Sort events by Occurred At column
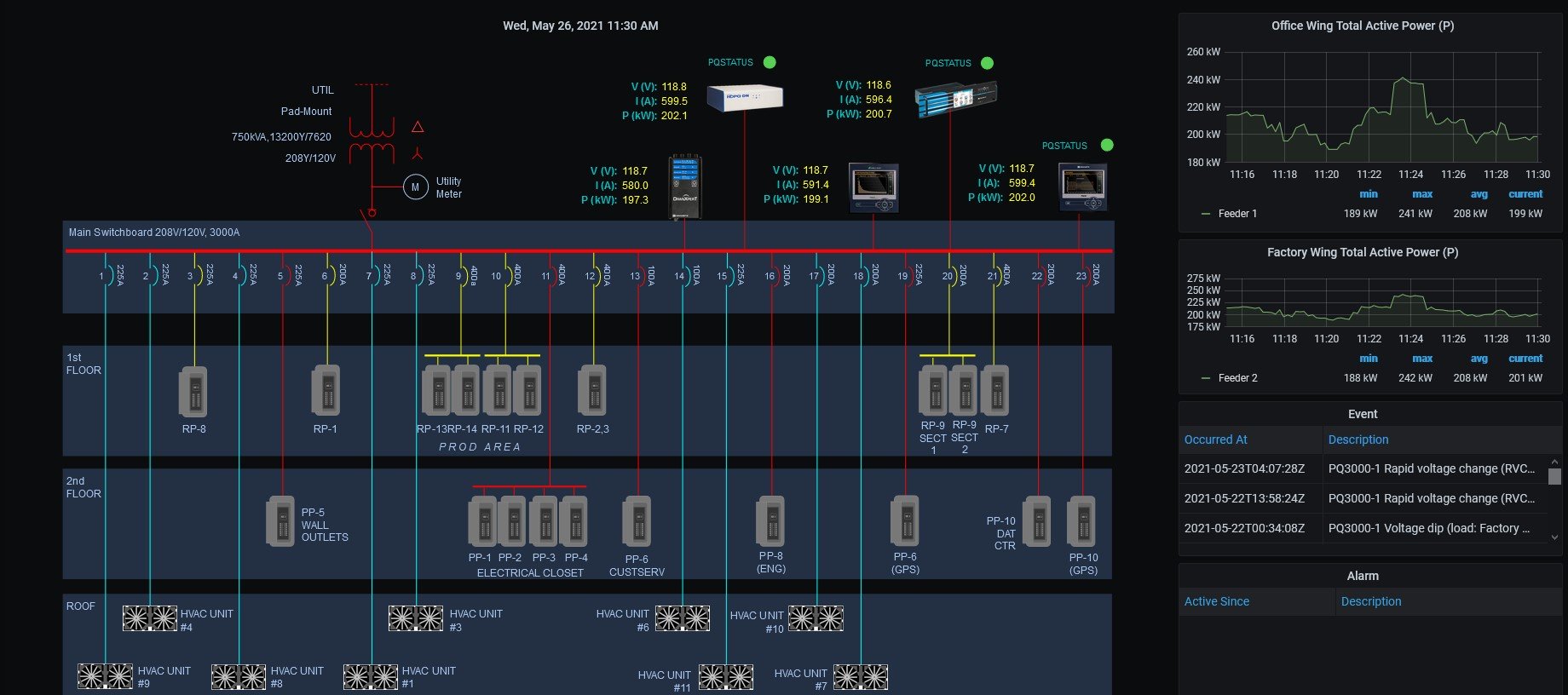 1215,439
